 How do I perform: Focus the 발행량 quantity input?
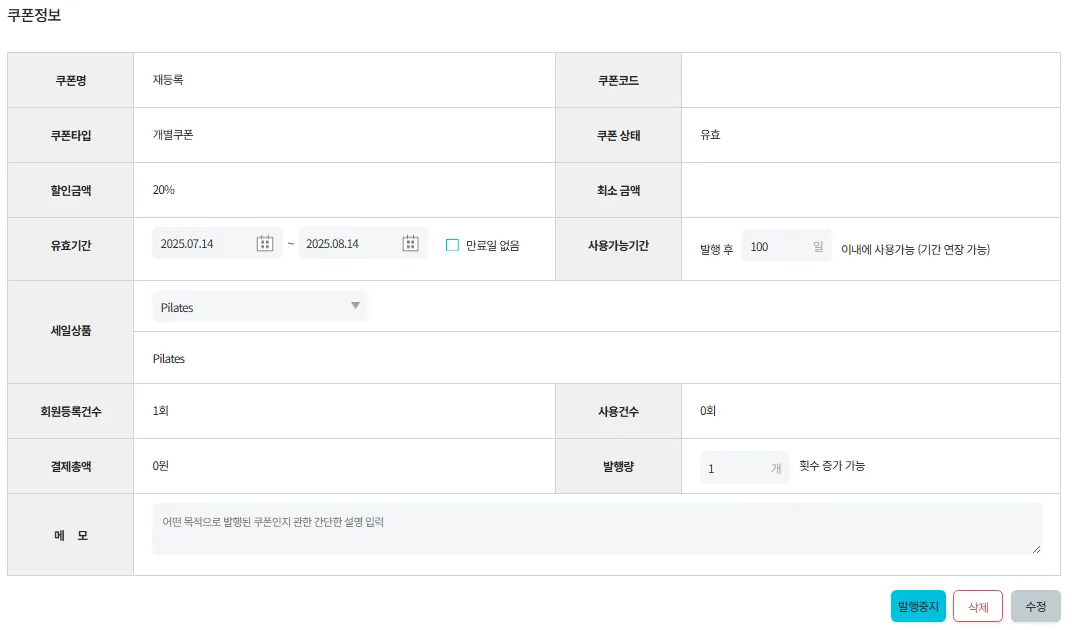(x=735, y=468)
